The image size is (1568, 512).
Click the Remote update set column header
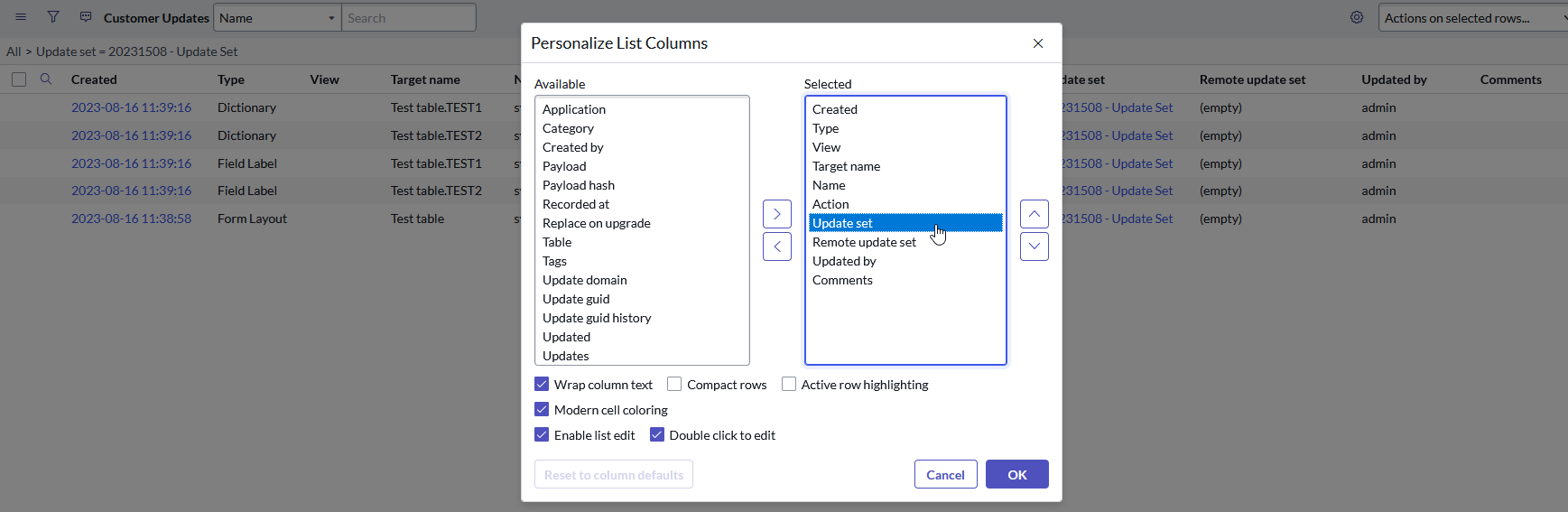tap(1253, 79)
